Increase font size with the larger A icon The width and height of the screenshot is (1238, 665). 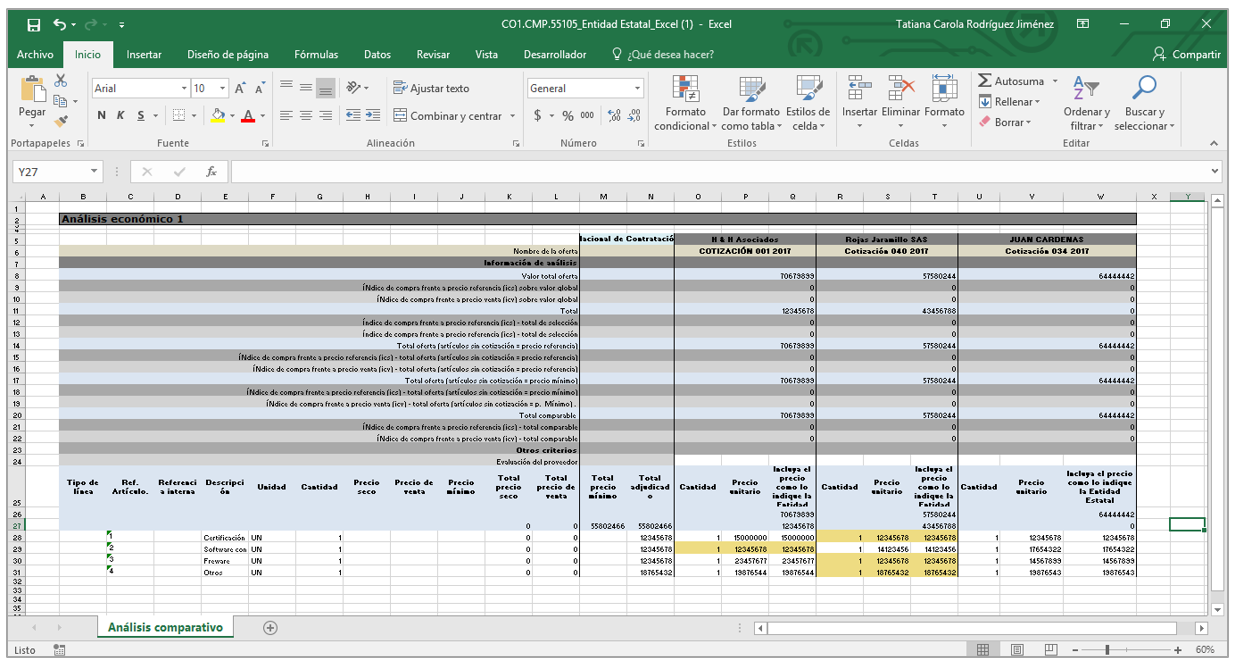[x=241, y=88]
